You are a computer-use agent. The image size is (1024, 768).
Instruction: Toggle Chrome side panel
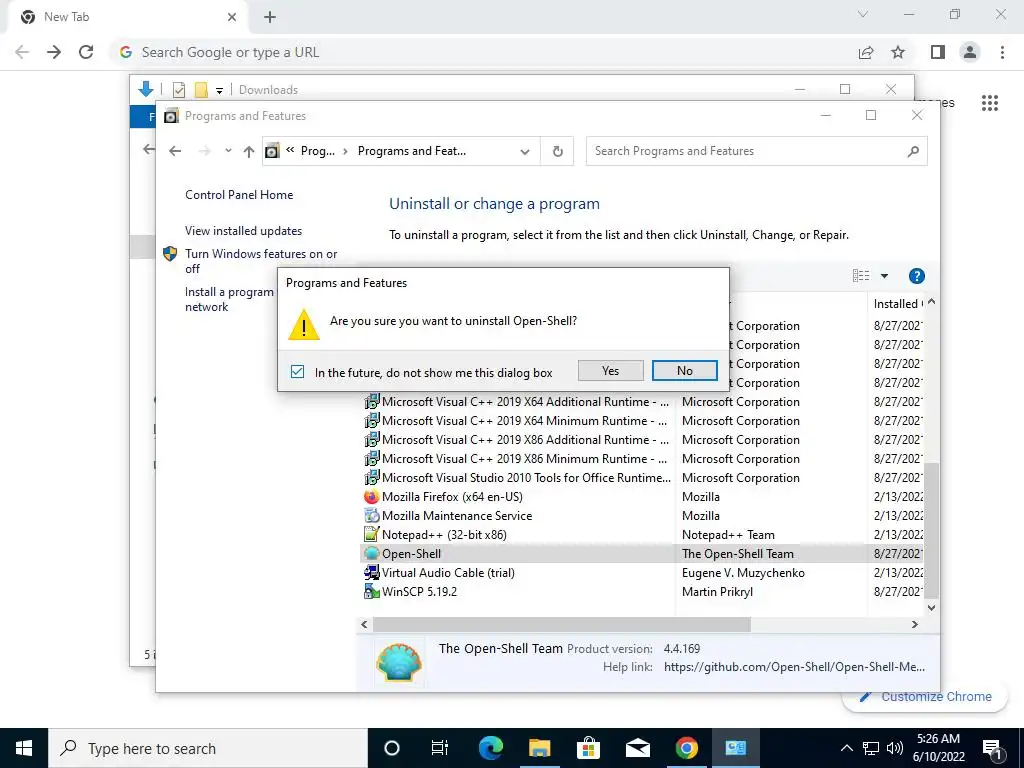[938, 52]
